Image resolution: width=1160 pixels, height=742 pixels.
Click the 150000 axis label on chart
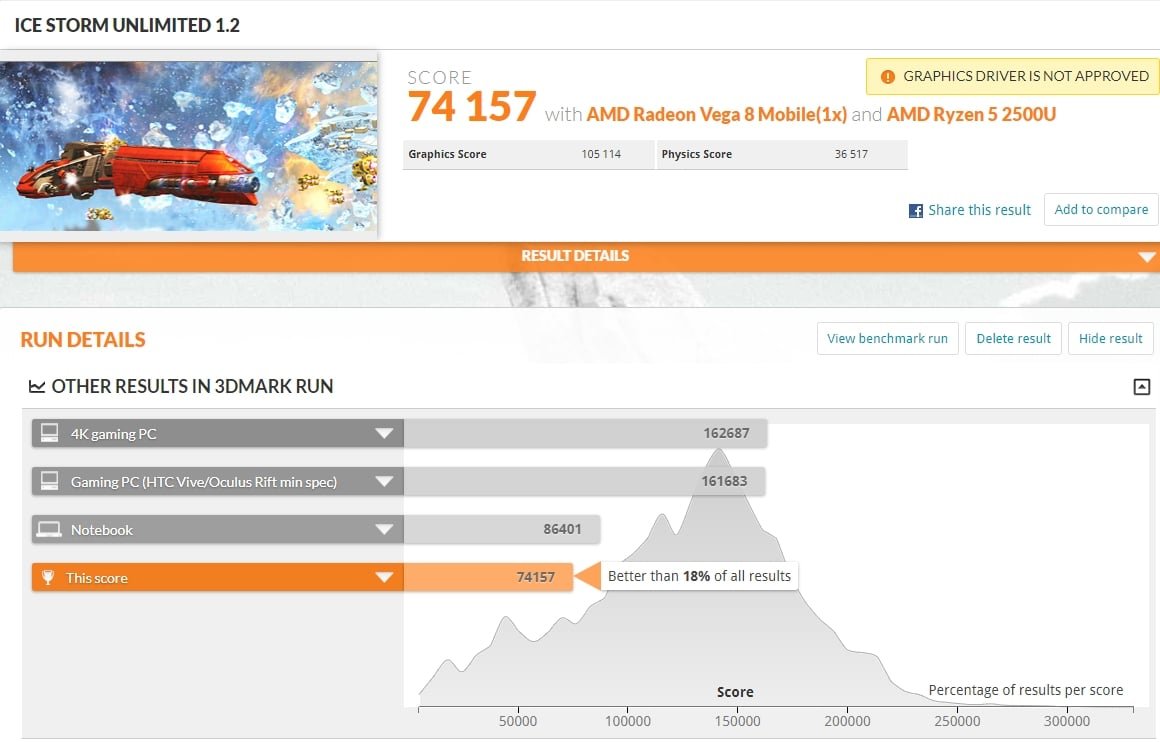(x=738, y=721)
